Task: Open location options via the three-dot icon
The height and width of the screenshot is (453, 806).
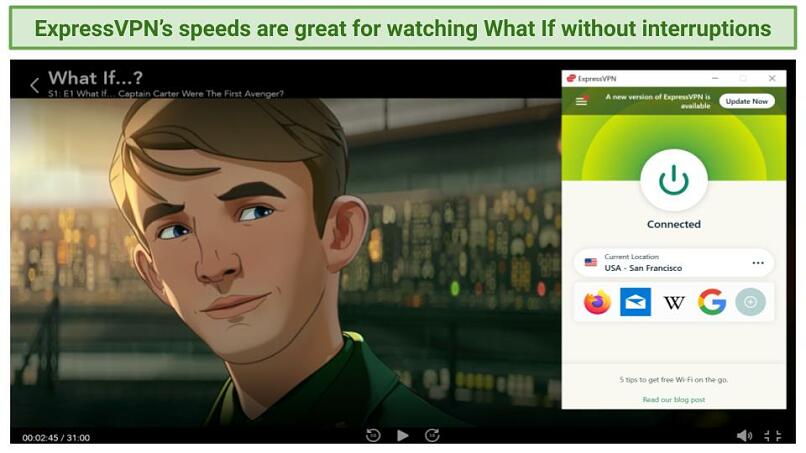Action: pos(758,263)
